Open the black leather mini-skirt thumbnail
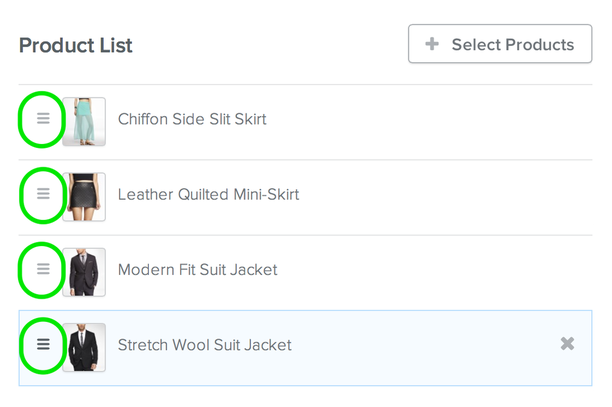Screen dimensions: 612x407 [x=84, y=197]
